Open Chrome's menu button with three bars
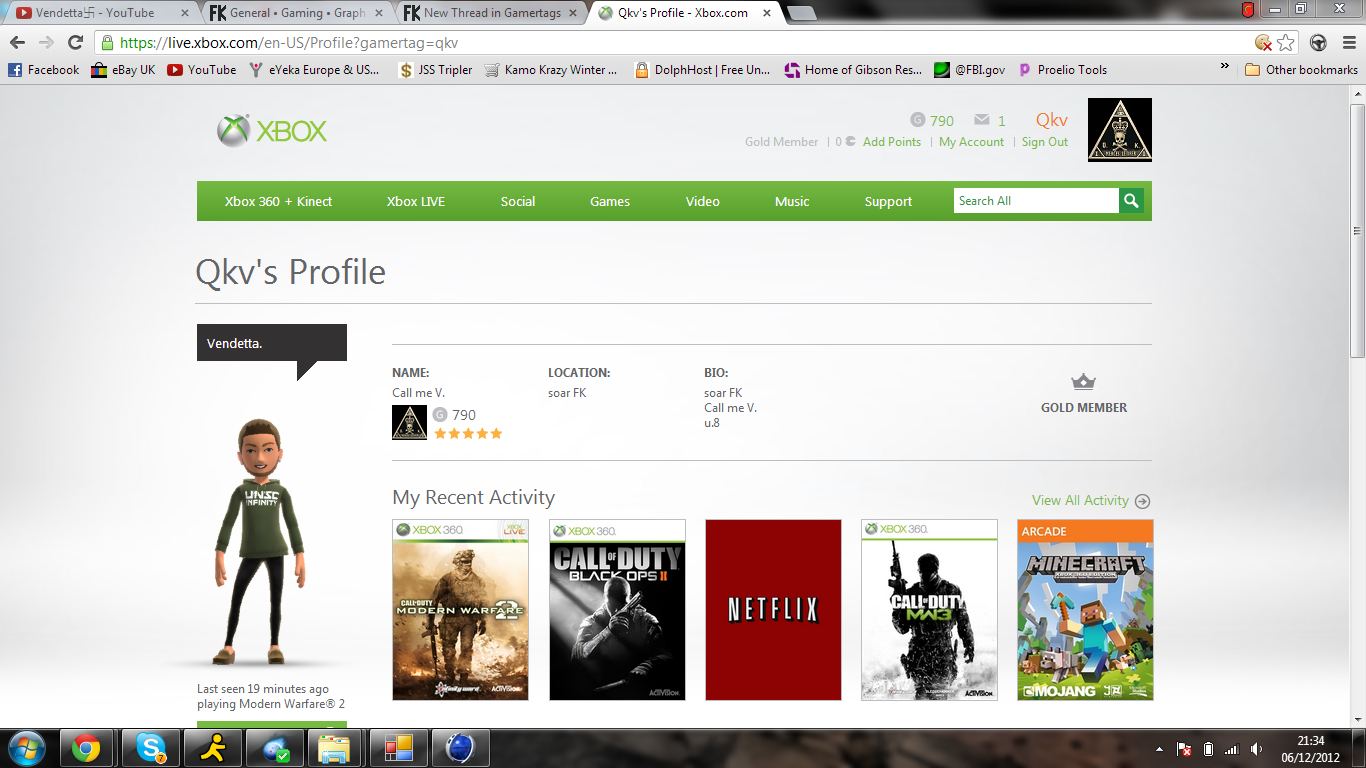 1347,43
